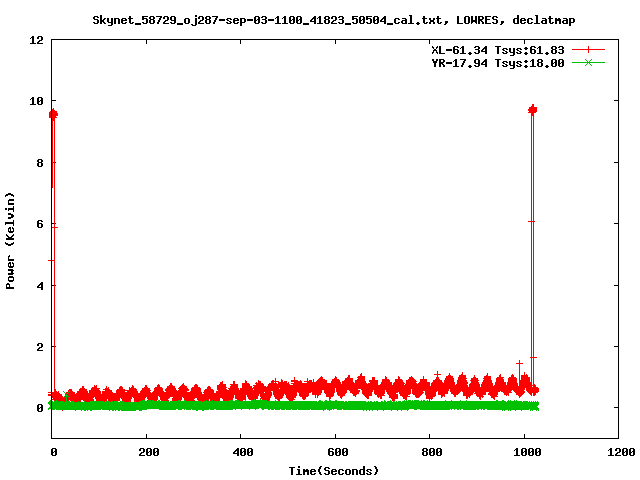Click the x-axis tick label 1200
Viewport: 640px width, 480px height.
(x=621, y=452)
